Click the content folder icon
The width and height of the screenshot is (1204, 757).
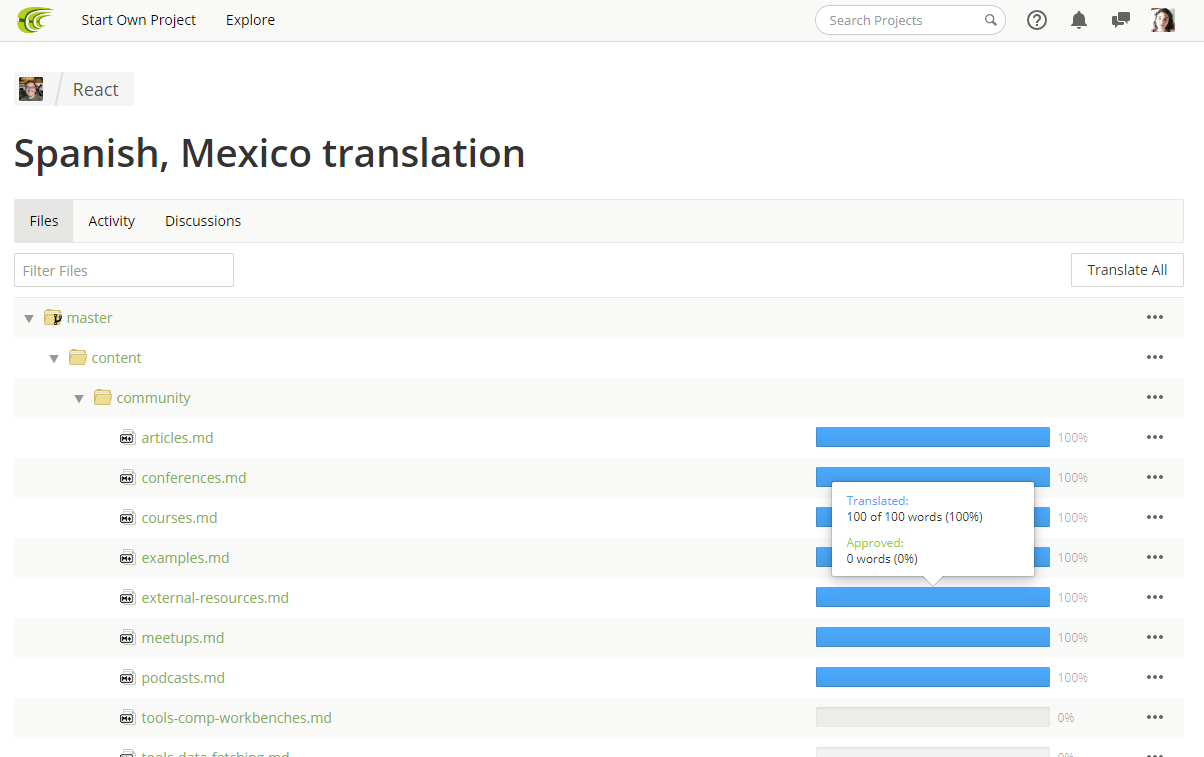78,358
